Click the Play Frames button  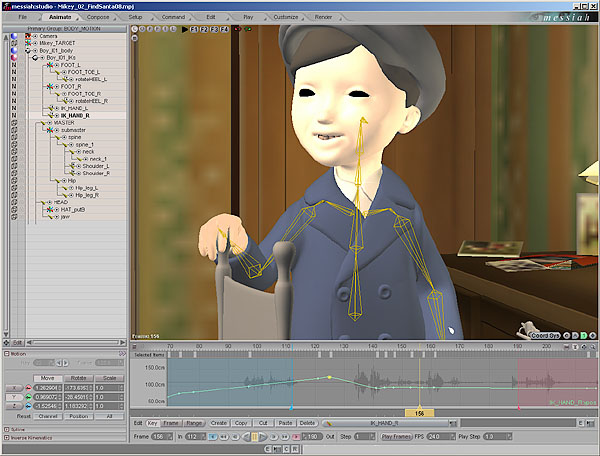pyautogui.click(x=396, y=436)
